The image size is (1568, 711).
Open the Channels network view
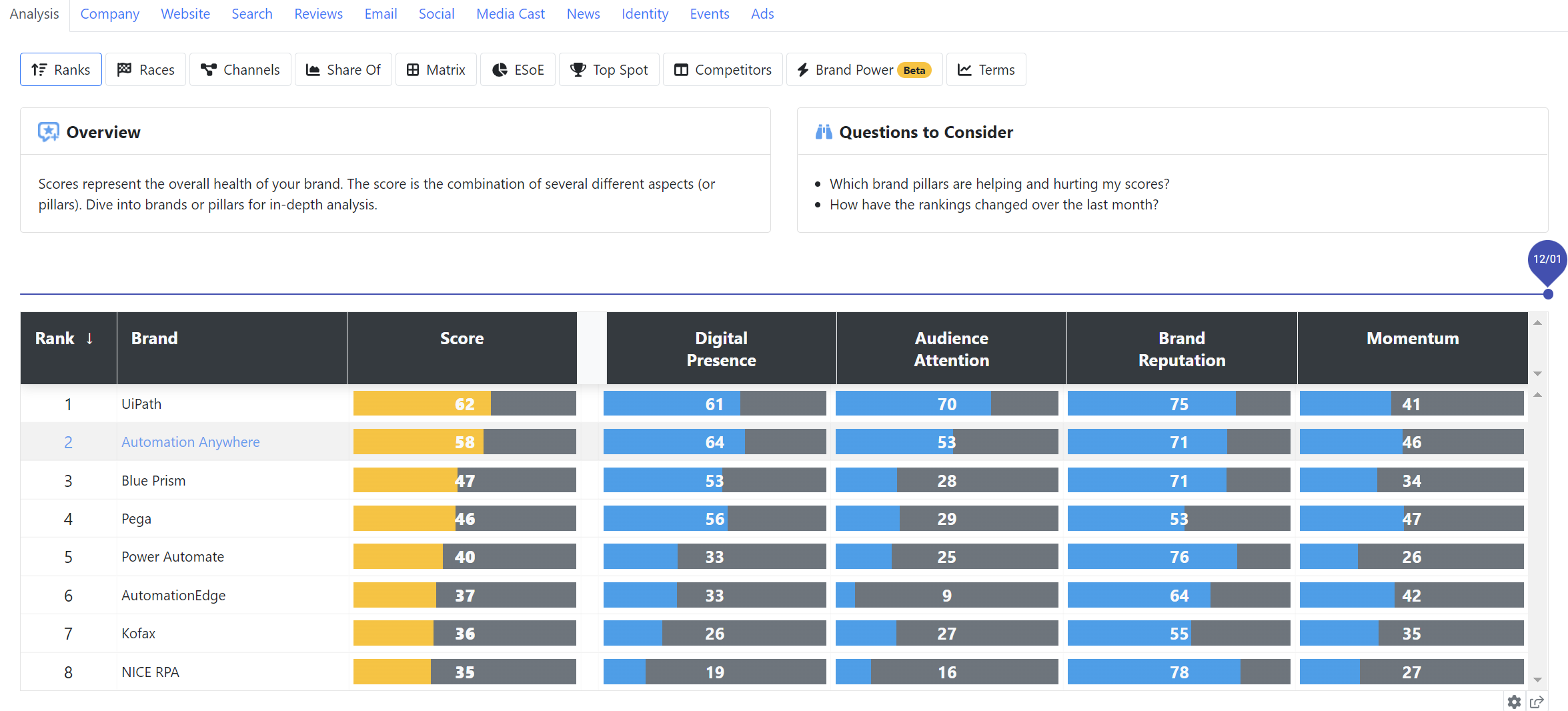pos(240,70)
